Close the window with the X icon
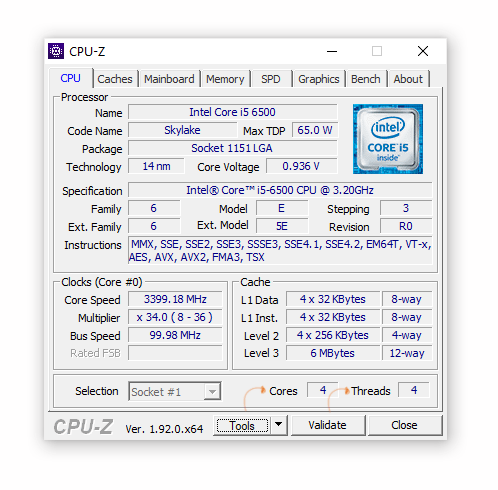The height and width of the screenshot is (490, 498). [423, 51]
